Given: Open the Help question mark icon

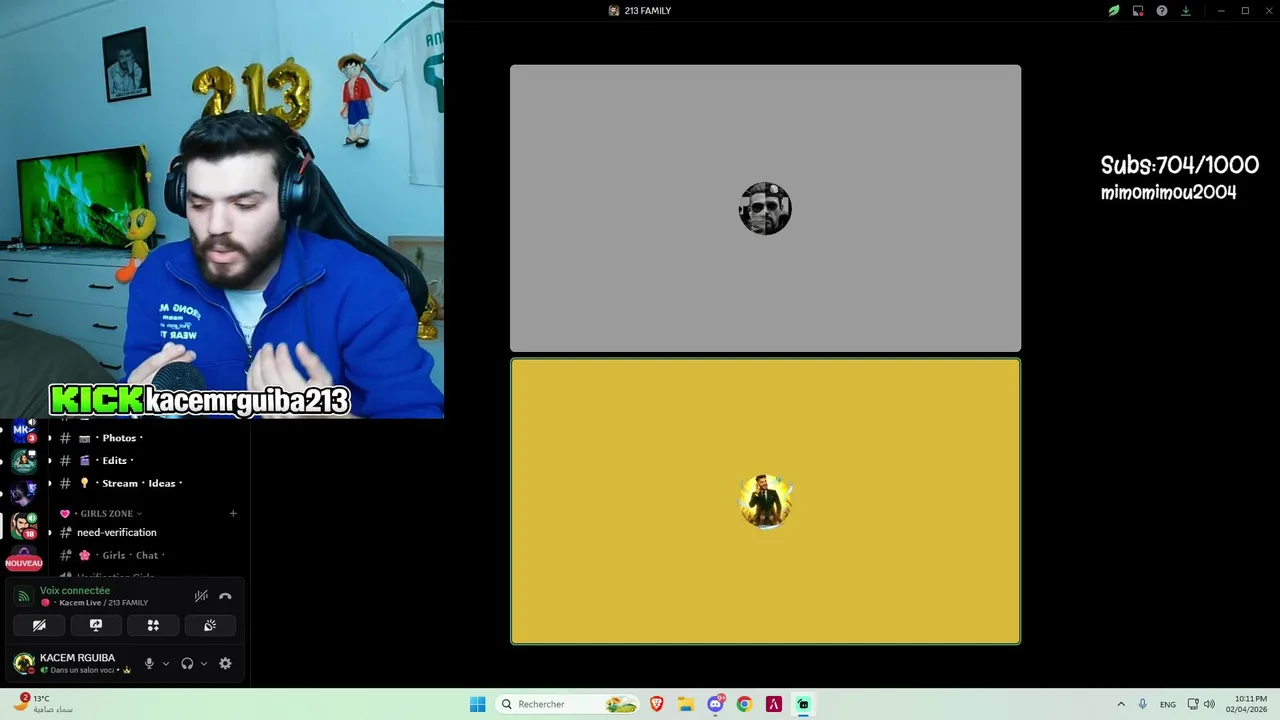Looking at the screenshot, I should (1162, 11).
